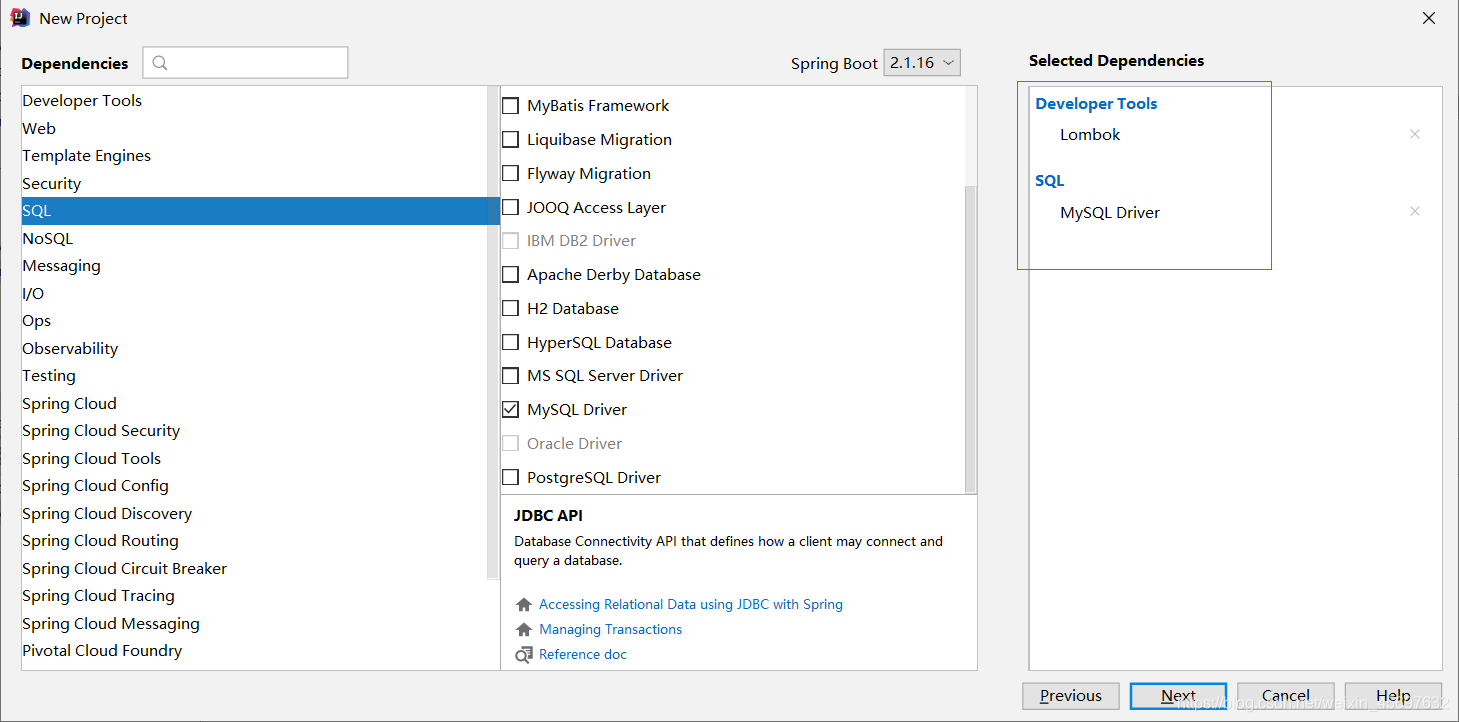Open the Spring Cloud category
Image resolution: width=1459 pixels, height=722 pixels.
click(x=254, y=404)
